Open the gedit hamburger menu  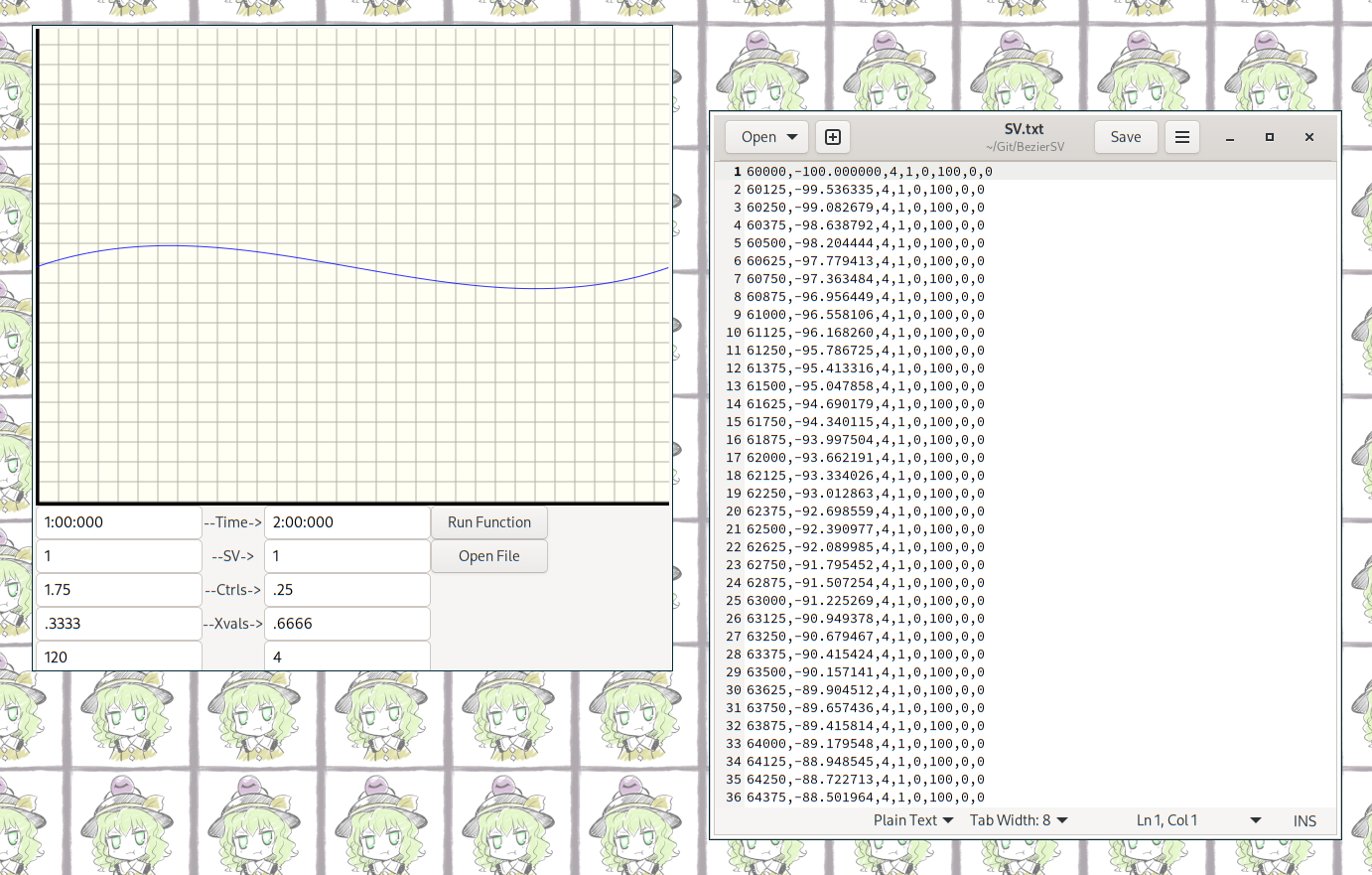pos(1182,137)
